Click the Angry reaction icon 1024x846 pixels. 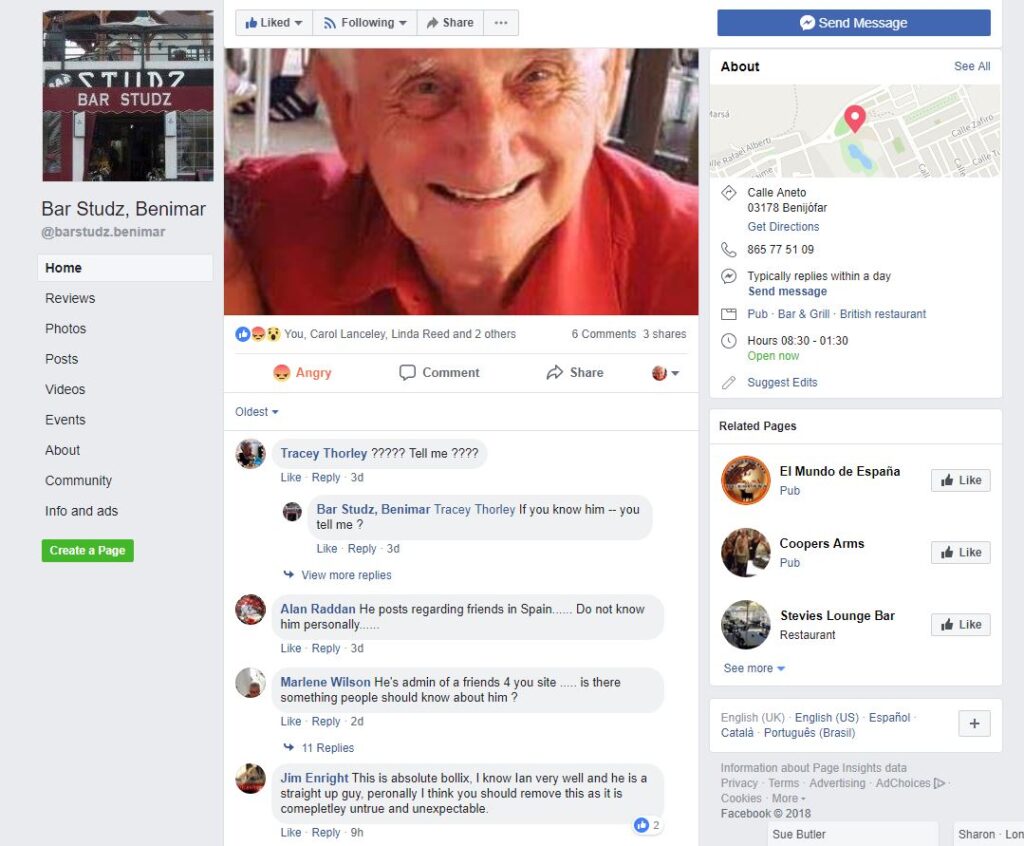pyautogui.click(x=281, y=373)
